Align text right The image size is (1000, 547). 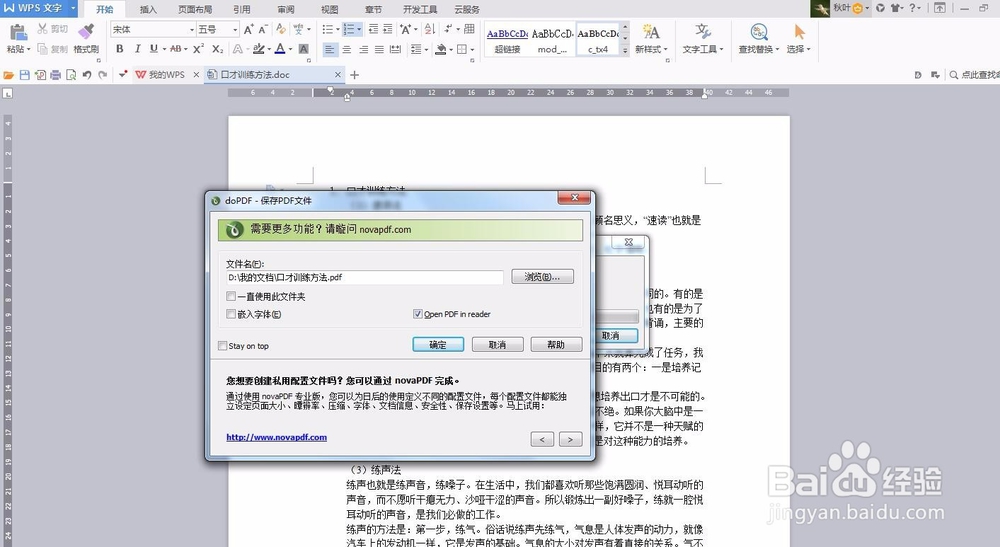364,49
